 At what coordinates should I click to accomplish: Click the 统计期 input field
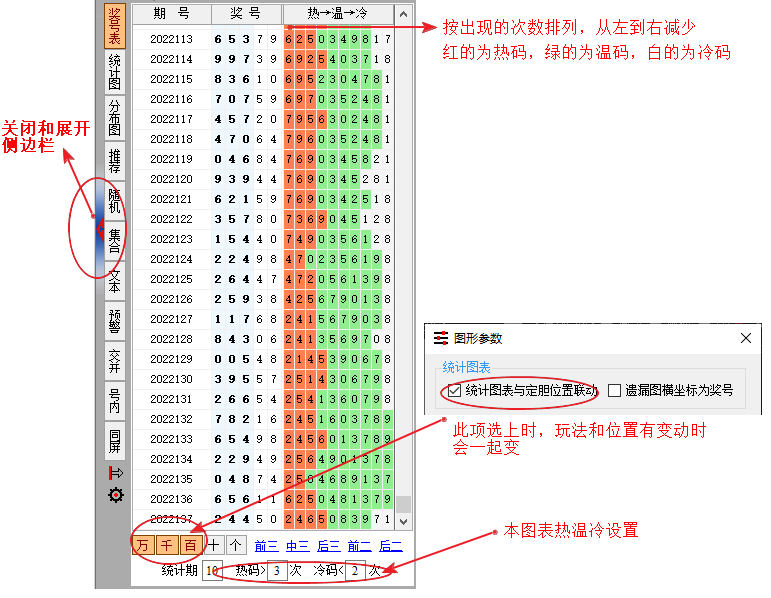tap(212, 571)
